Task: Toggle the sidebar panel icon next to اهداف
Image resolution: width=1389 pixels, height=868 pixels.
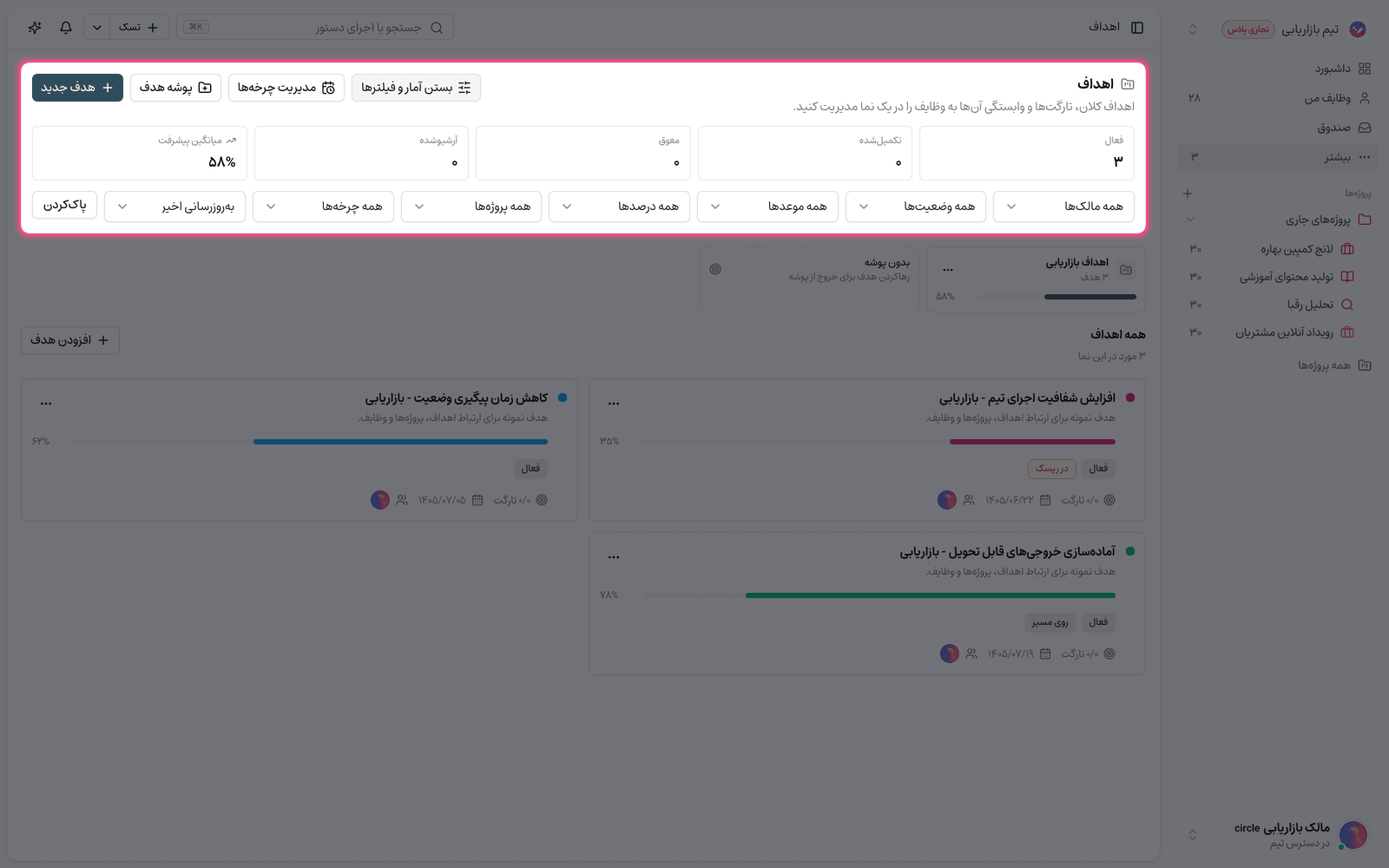Action: pos(1137,28)
